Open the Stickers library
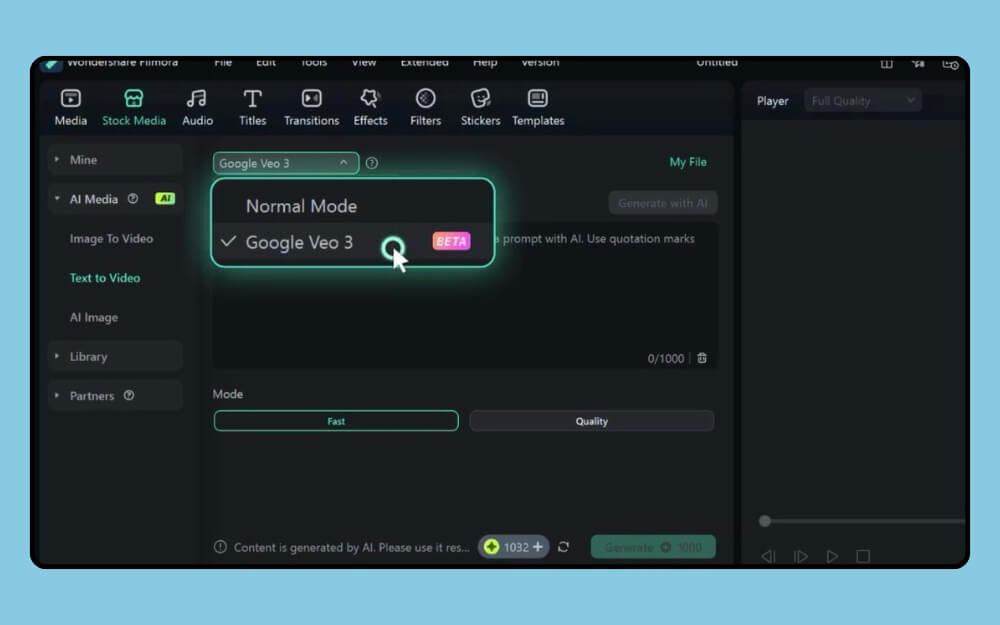 (480, 105)
